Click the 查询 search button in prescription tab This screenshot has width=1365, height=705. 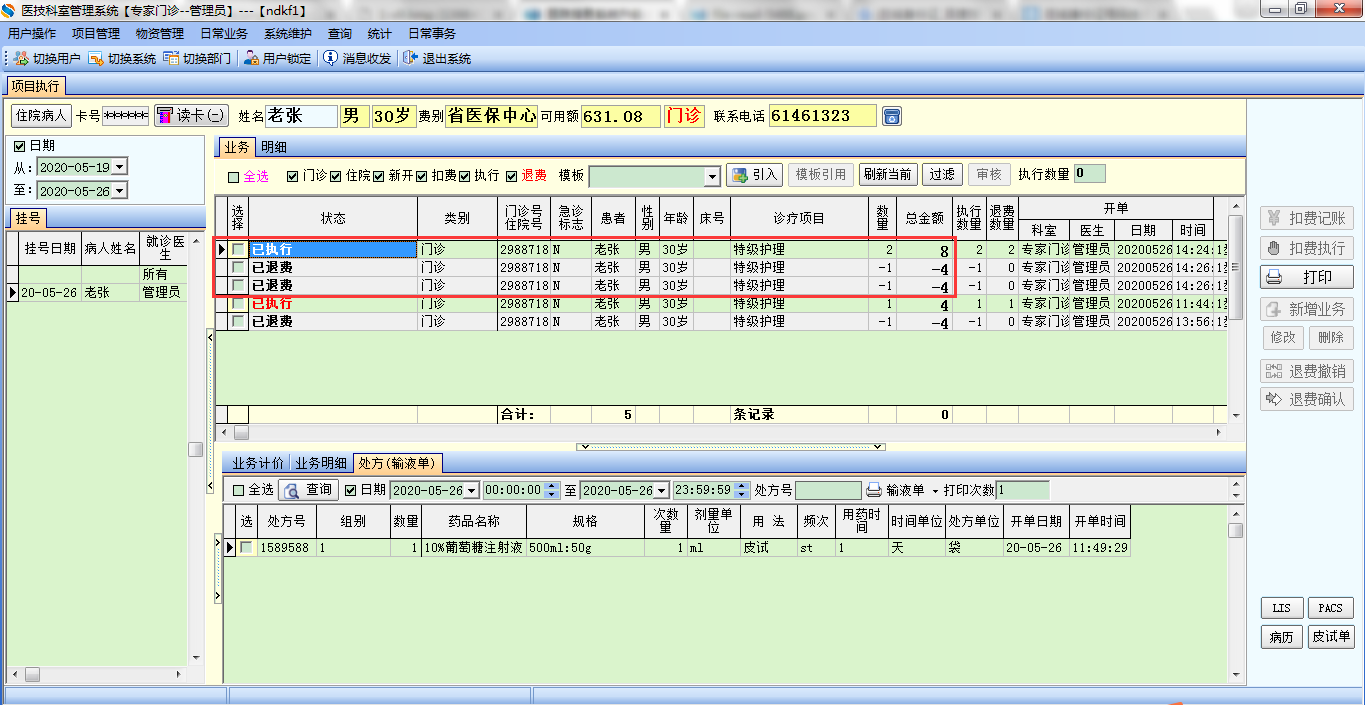[308, 490]
